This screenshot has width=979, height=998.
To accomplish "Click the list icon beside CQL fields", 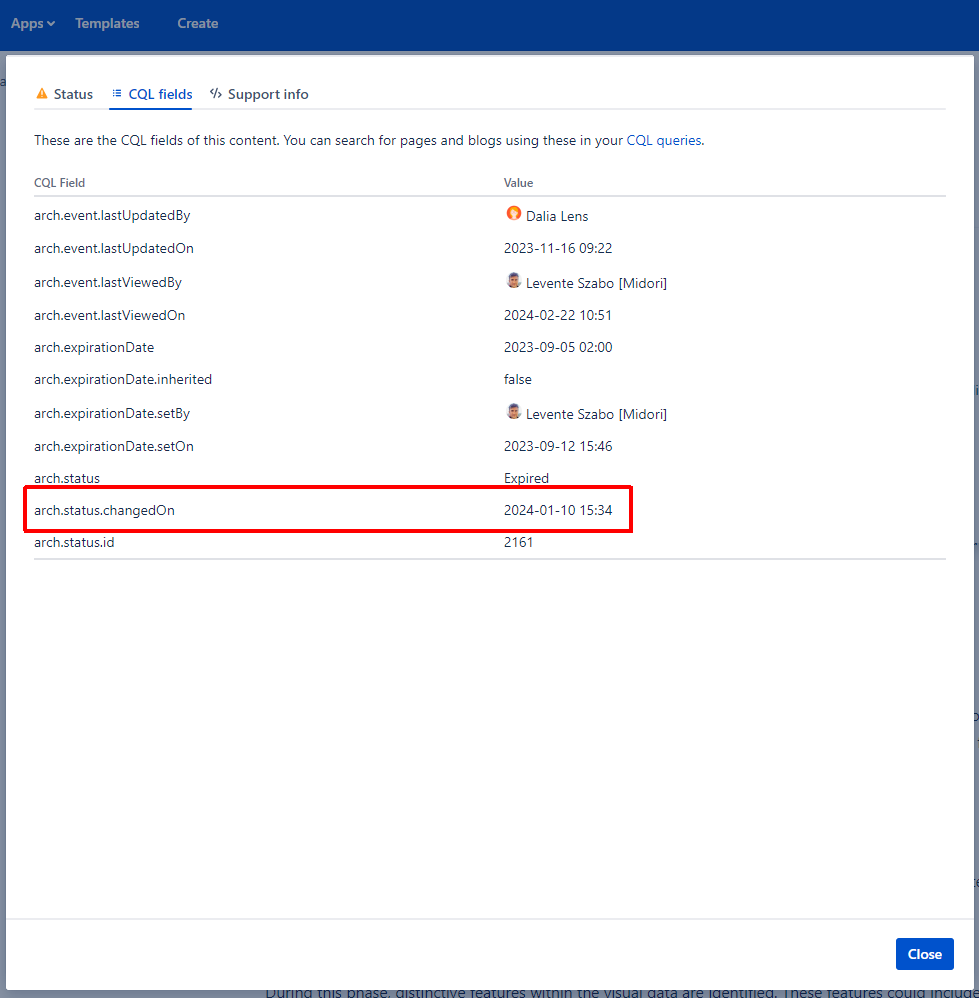I will (117, 94).
